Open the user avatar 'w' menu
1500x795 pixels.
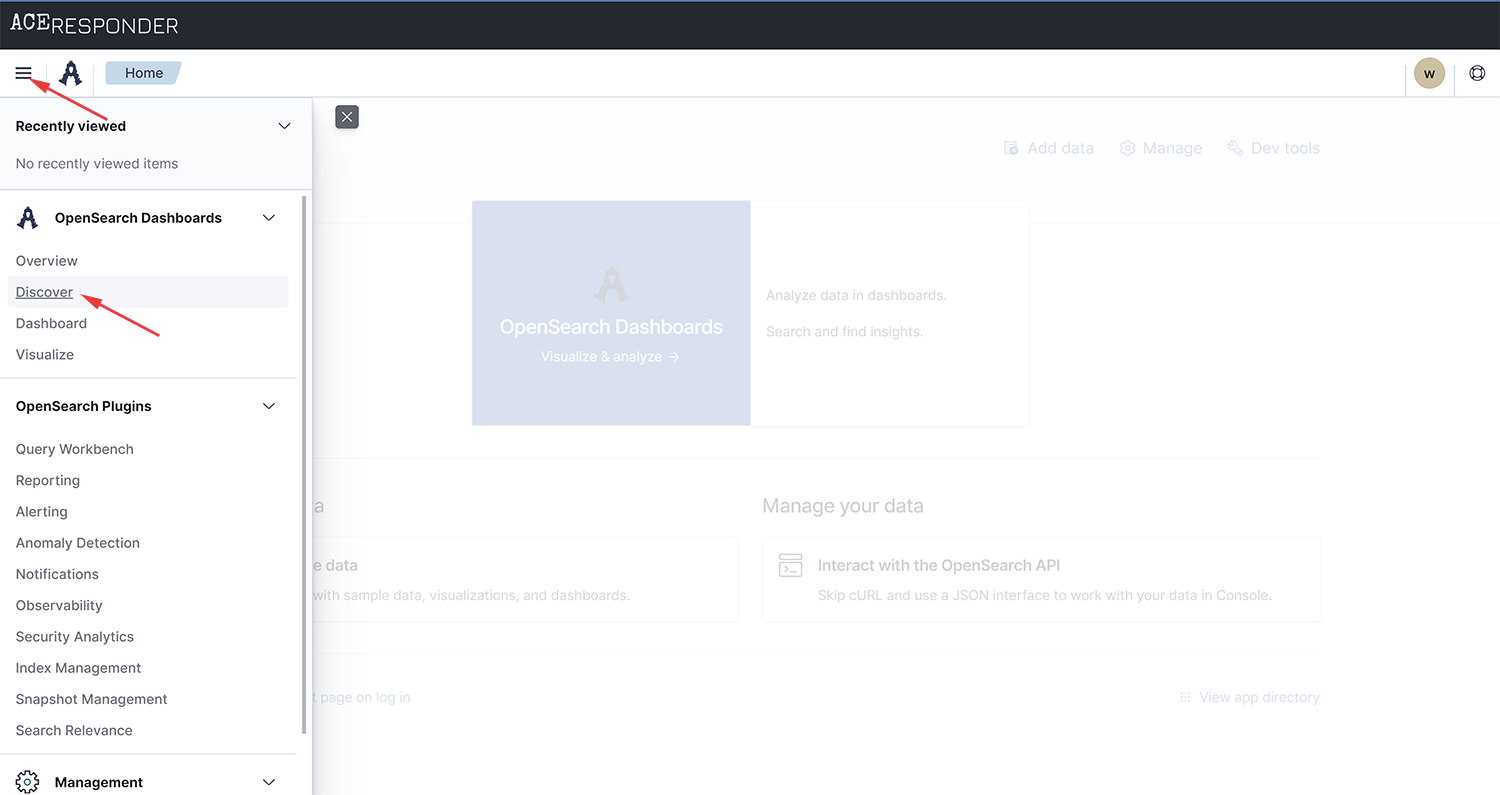point(1429,73)
